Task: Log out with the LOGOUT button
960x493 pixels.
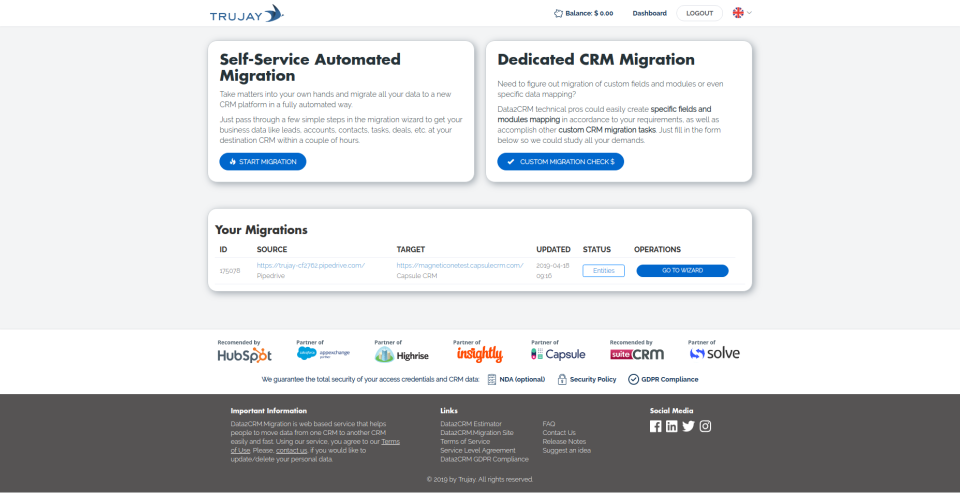Action: pyautogui.click(x=699, y=13)
